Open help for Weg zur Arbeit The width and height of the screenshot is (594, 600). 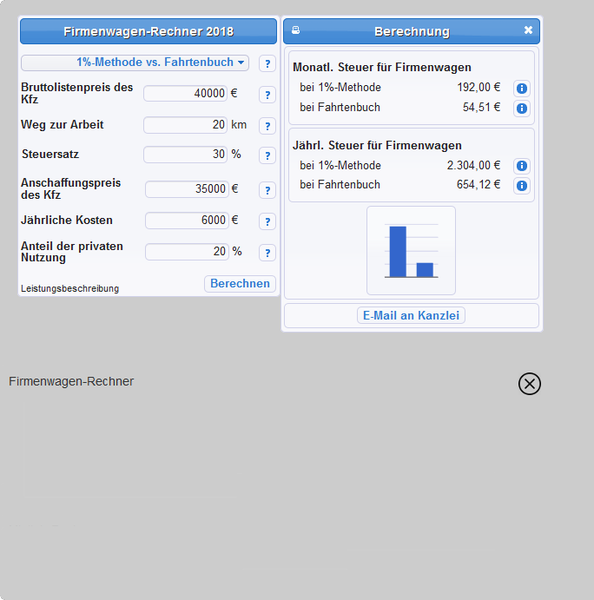268,126
